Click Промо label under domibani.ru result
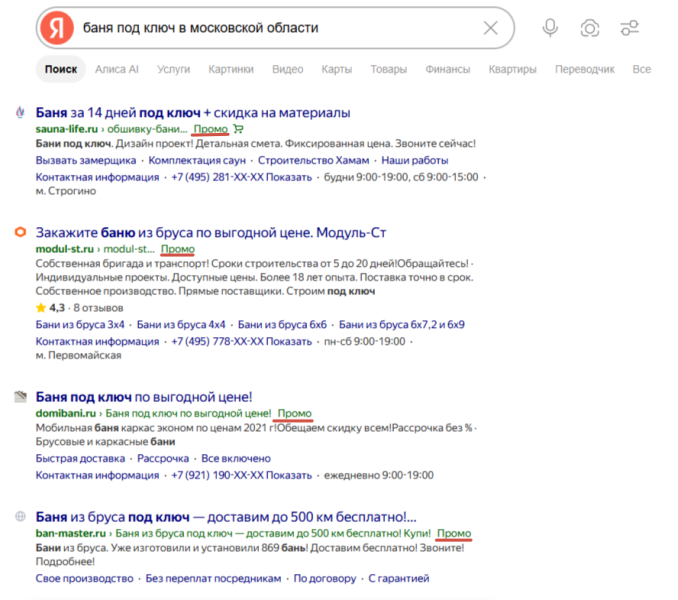Image resolution: width=678 pixels, height=600 pixels. [294, 413]
